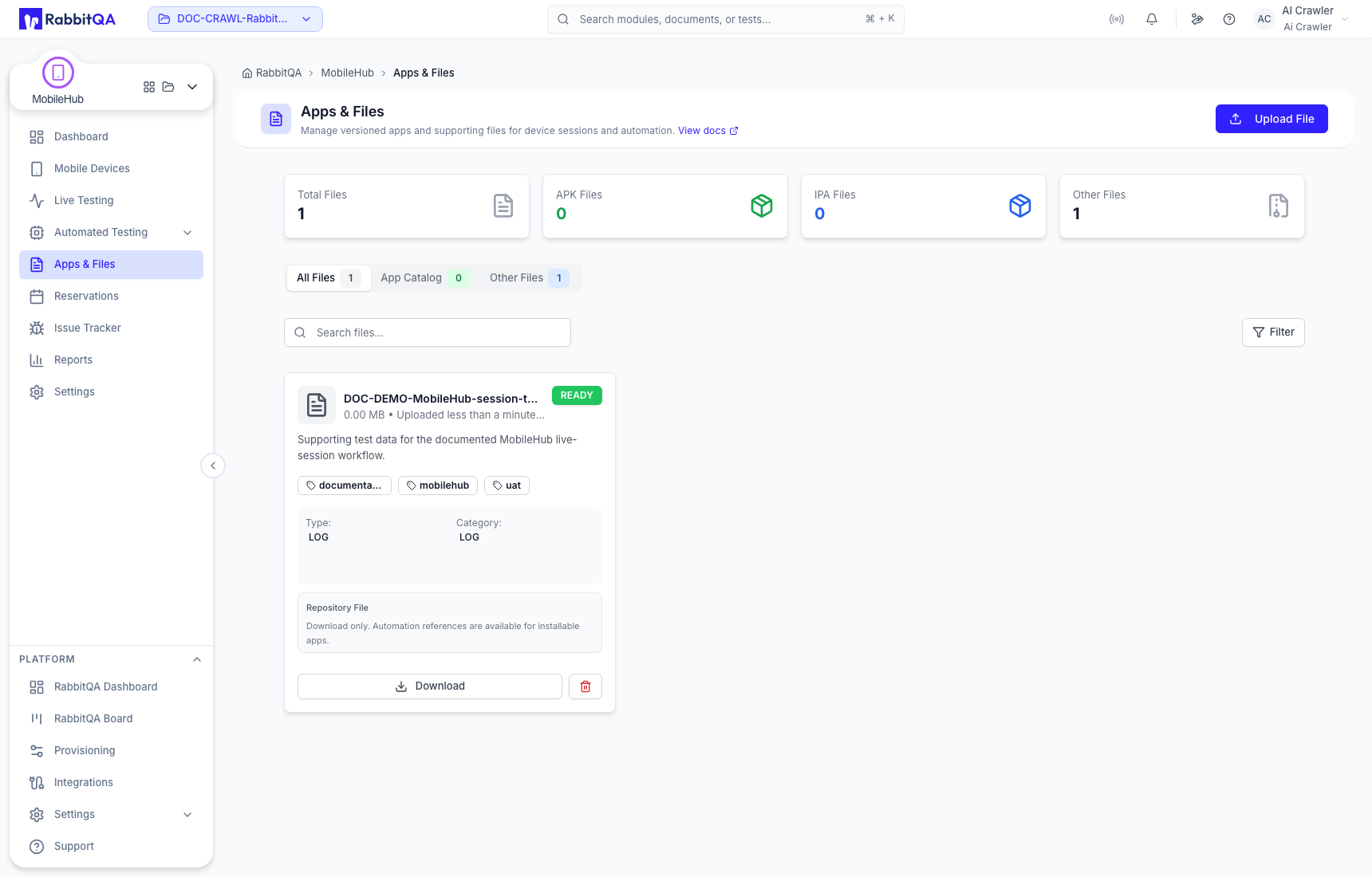Click the uat tag

[507, 486]
